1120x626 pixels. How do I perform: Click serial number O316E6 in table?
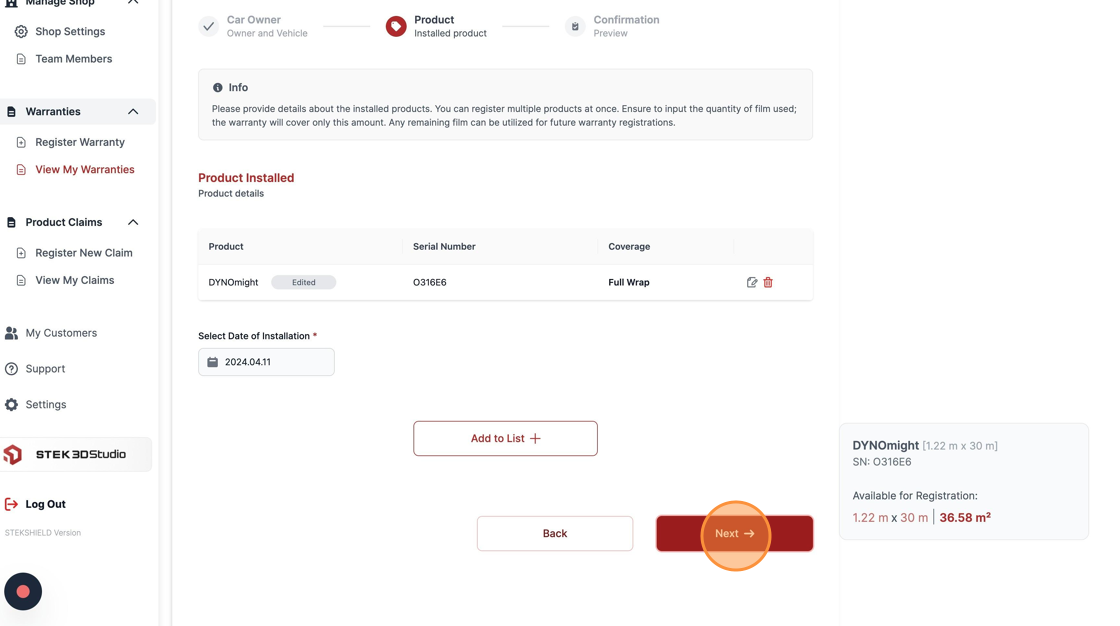(x=429, y=282)
